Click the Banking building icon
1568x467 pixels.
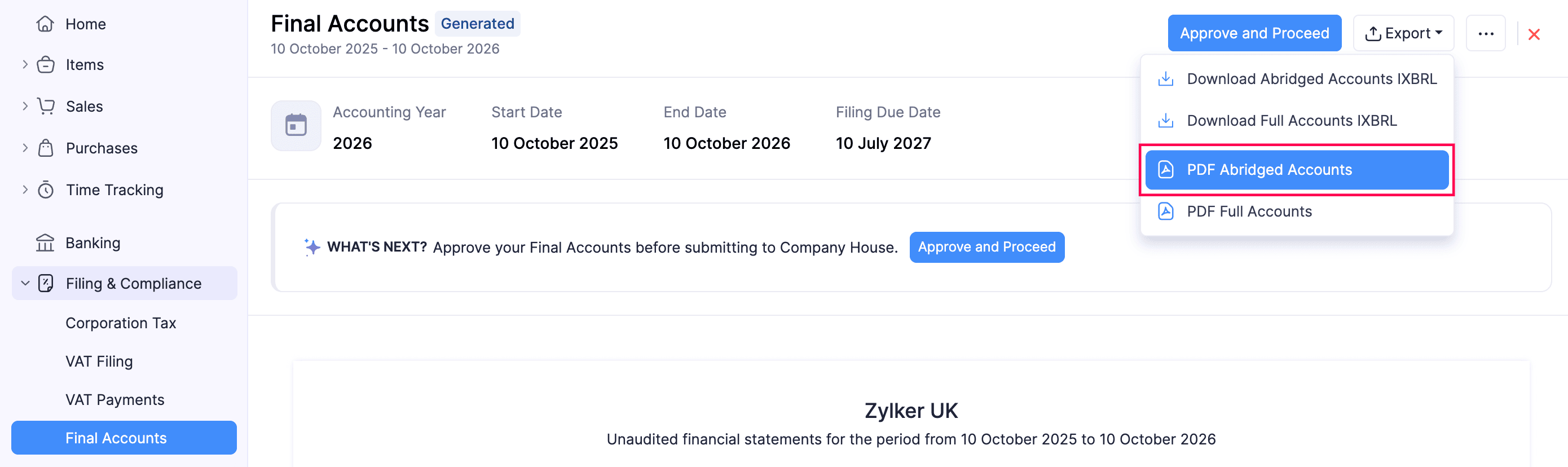pos(45,243)
